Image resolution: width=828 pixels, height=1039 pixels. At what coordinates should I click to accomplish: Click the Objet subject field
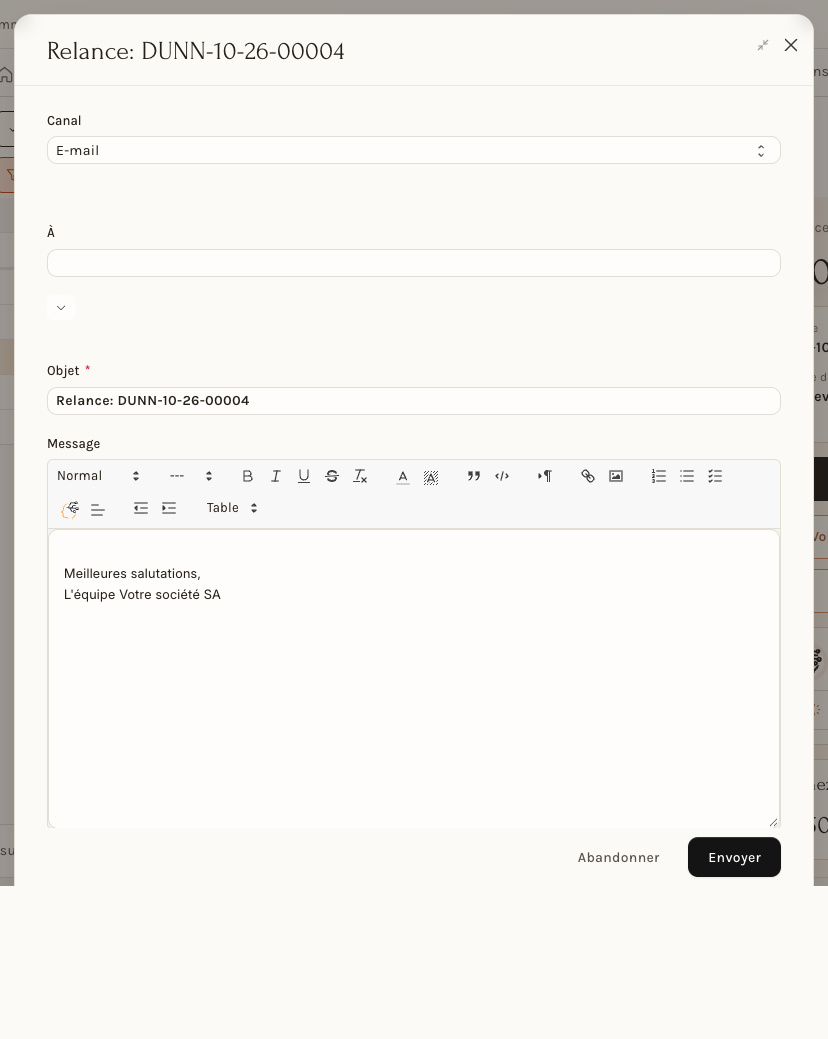[x=414, y=401]
